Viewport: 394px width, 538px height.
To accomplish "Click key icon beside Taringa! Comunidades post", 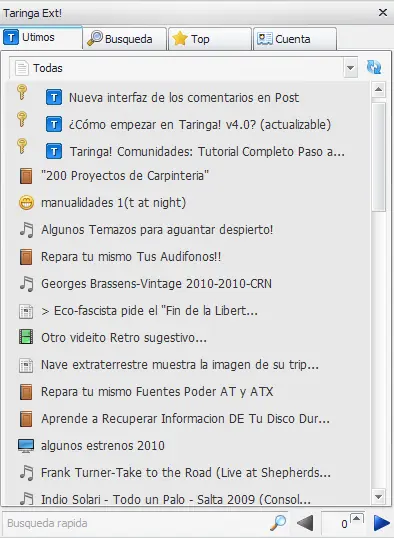I will tap(22, 146).
